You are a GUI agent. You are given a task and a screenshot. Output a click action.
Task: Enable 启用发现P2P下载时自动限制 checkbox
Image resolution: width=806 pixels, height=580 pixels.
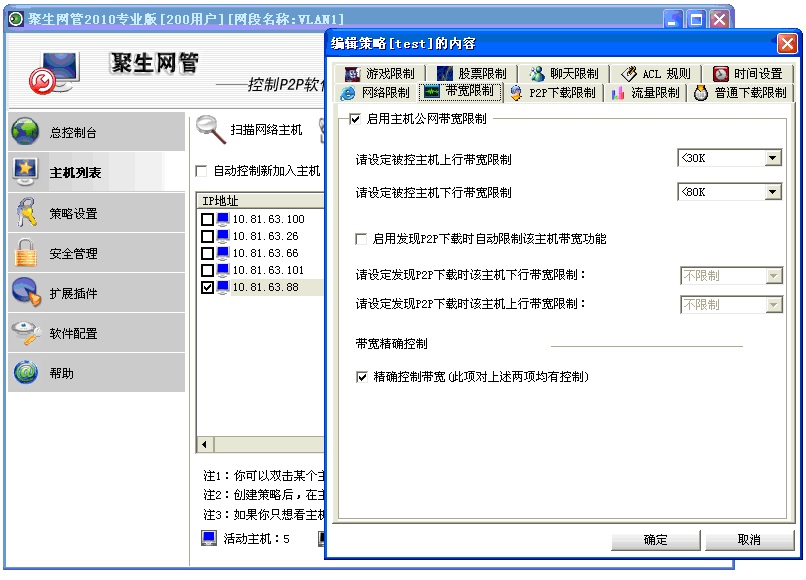coord(362,239)
